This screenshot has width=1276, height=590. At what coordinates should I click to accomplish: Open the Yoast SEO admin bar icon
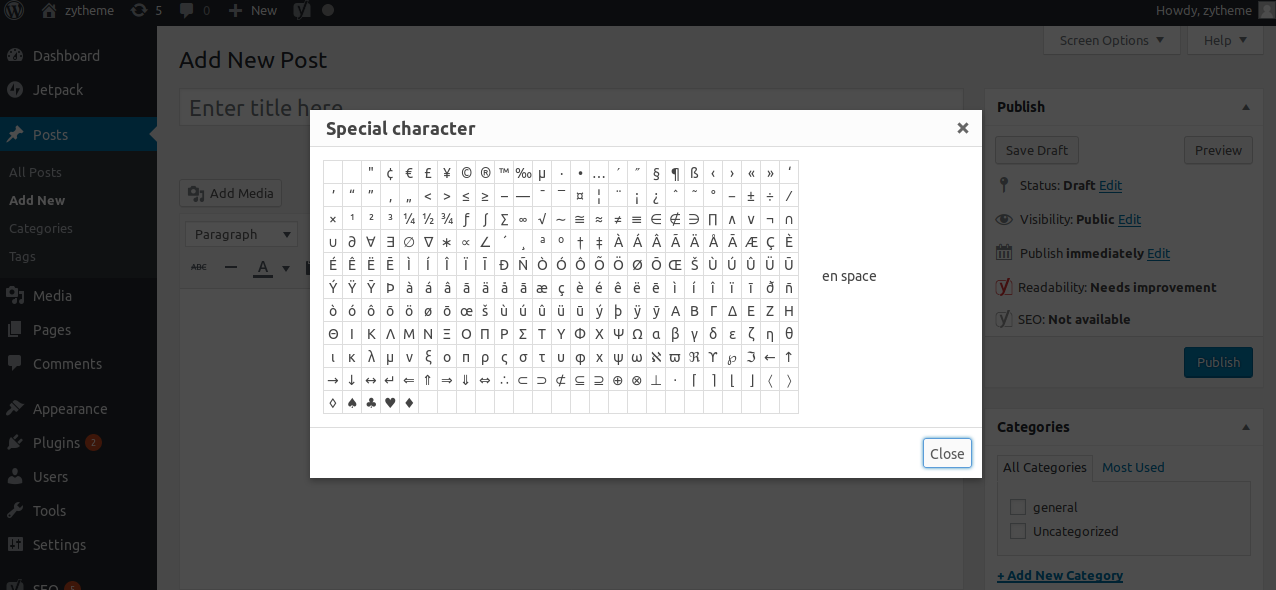click(x=300, y=11)
